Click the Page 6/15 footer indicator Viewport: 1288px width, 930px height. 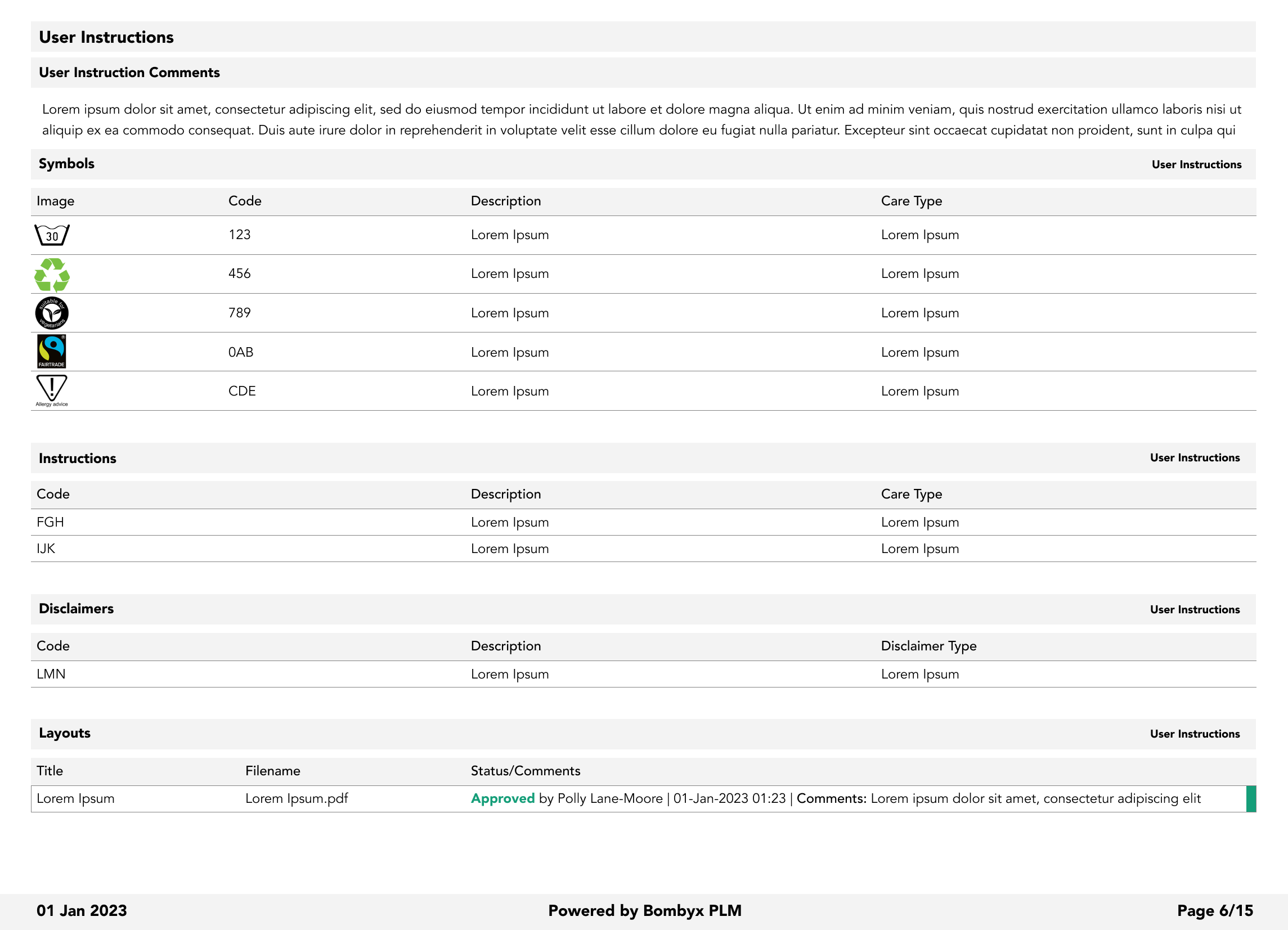[1215, 911]
